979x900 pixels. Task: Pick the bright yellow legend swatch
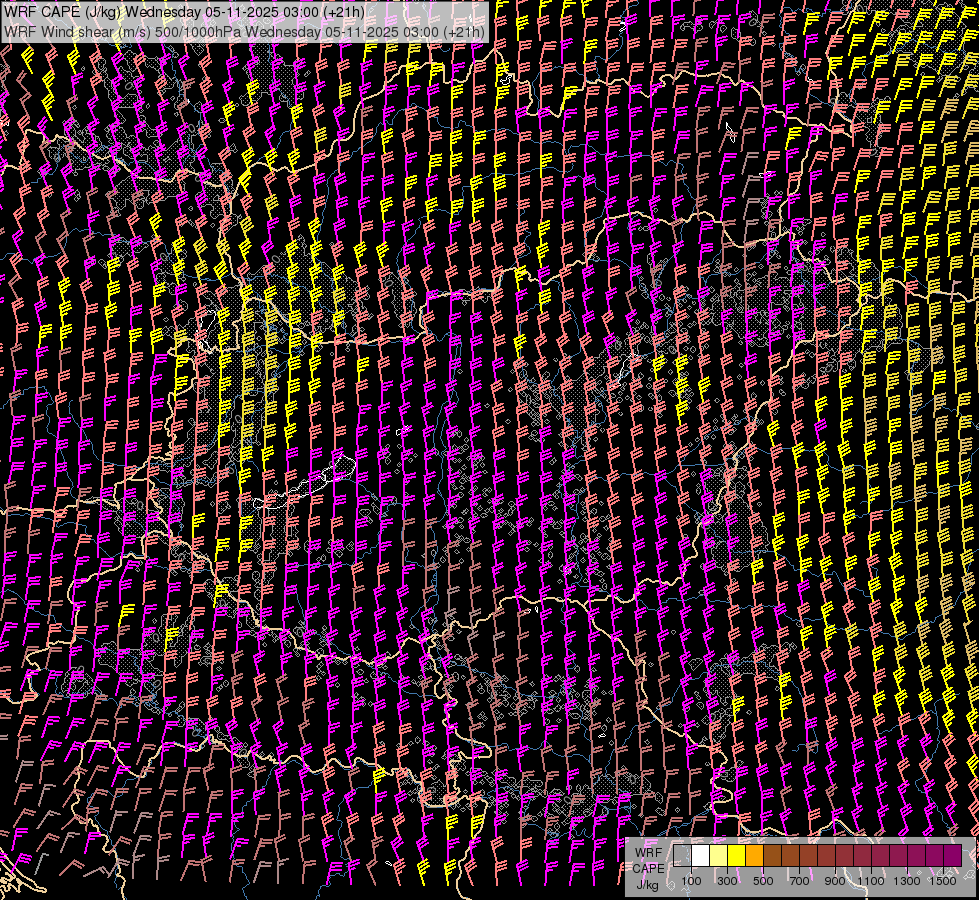click(736, 856)
